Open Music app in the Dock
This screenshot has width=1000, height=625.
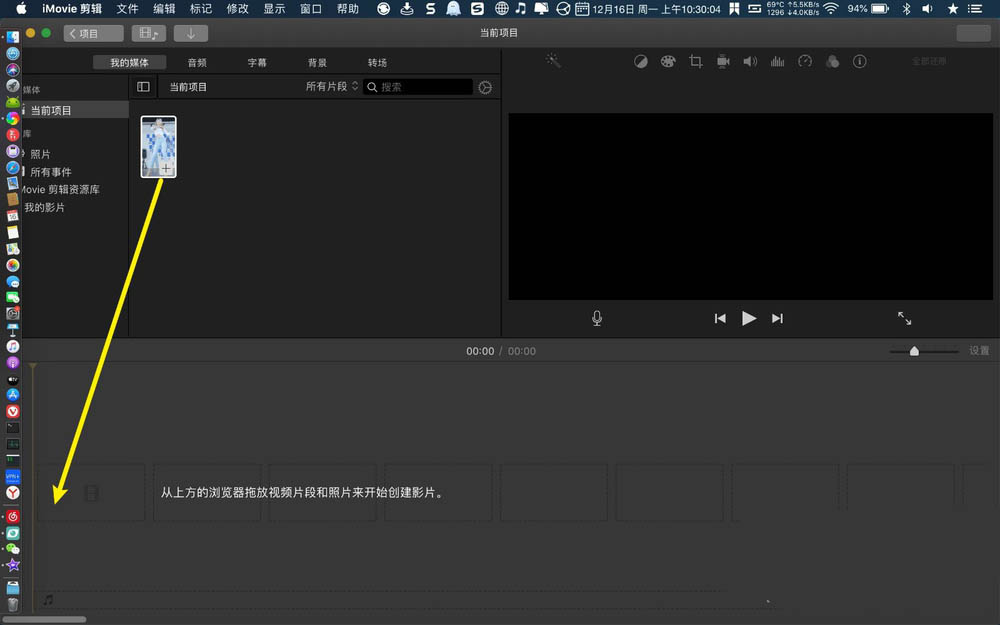click(13, 346)
